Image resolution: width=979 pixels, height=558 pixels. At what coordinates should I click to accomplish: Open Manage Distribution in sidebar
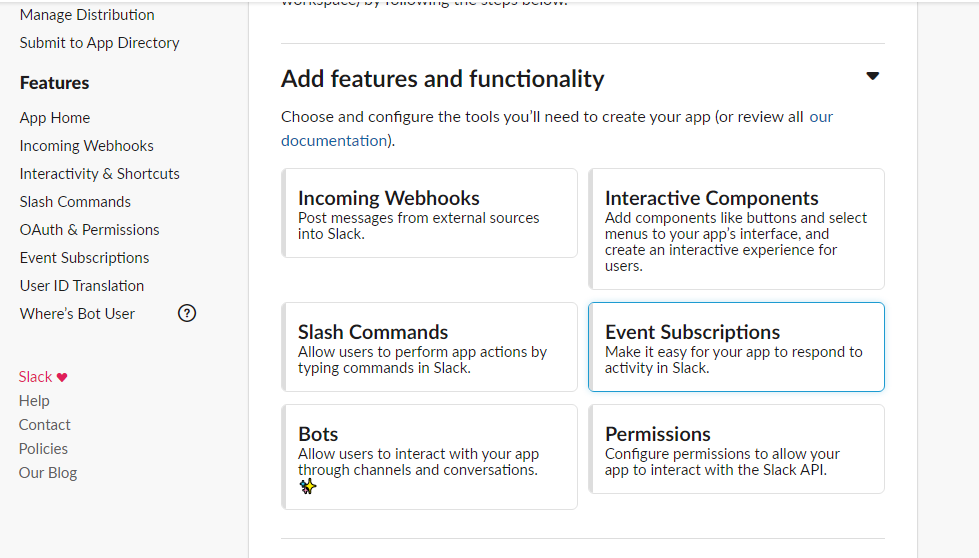pyautogui.click(x=87, y=15)
